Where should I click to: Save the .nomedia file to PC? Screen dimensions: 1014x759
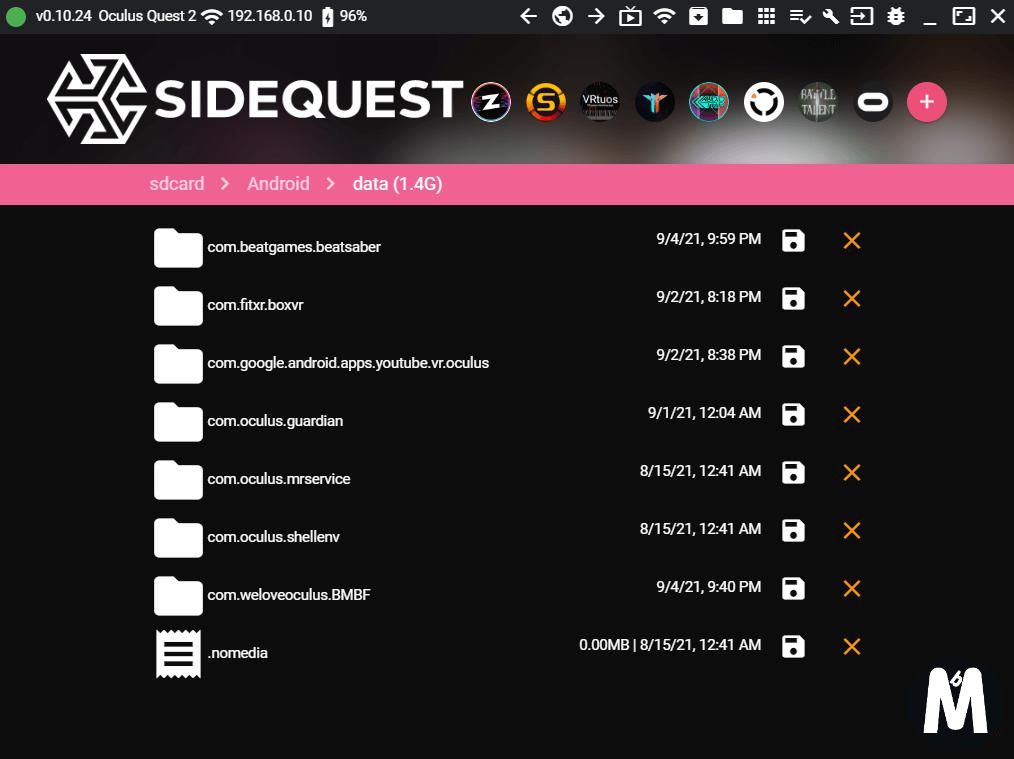click(793, 646)
